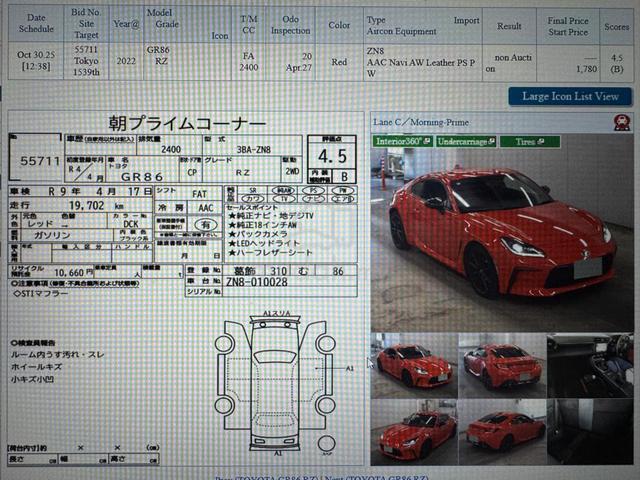Click the red car icon beside Lane C header
The image size is (640, 480).
pyautogui.click(x=622, y=122)
